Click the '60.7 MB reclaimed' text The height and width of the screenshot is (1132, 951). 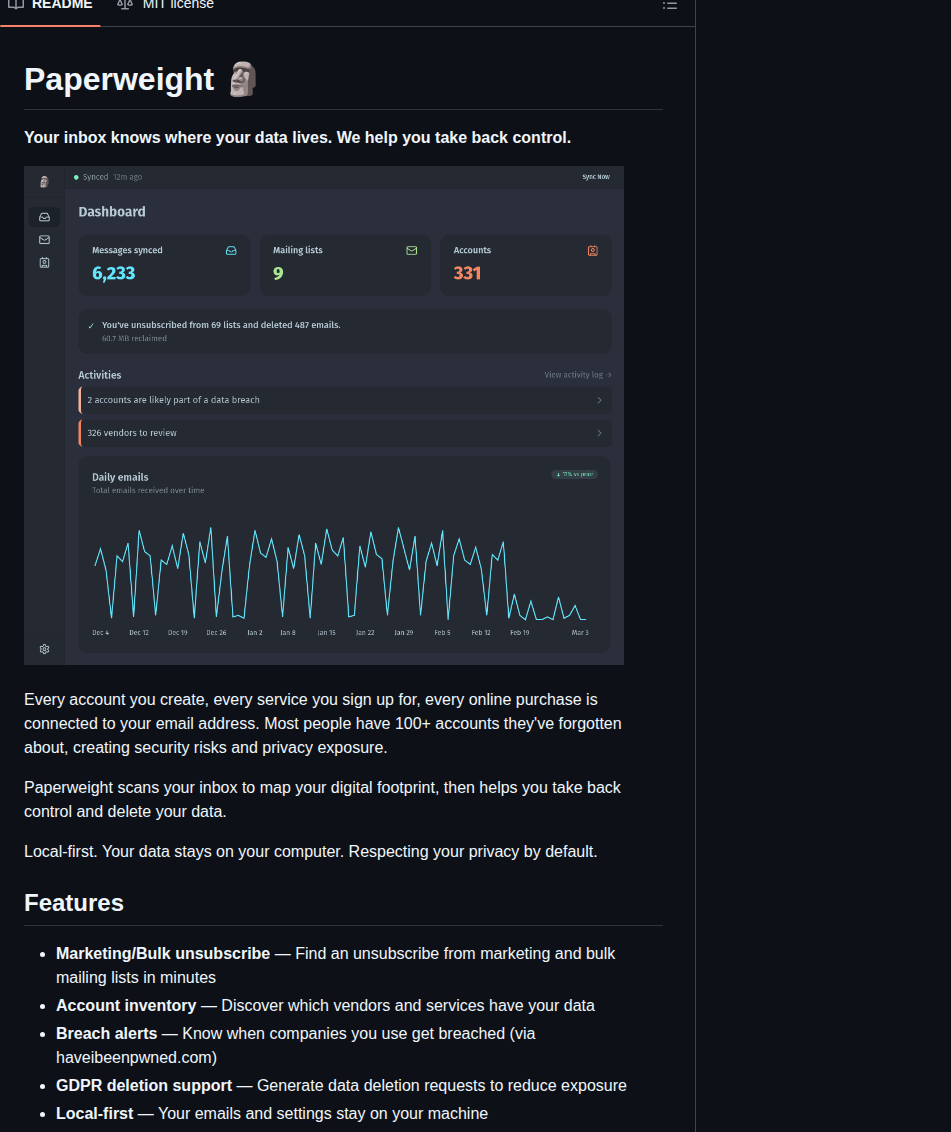[x=134, y=339]
